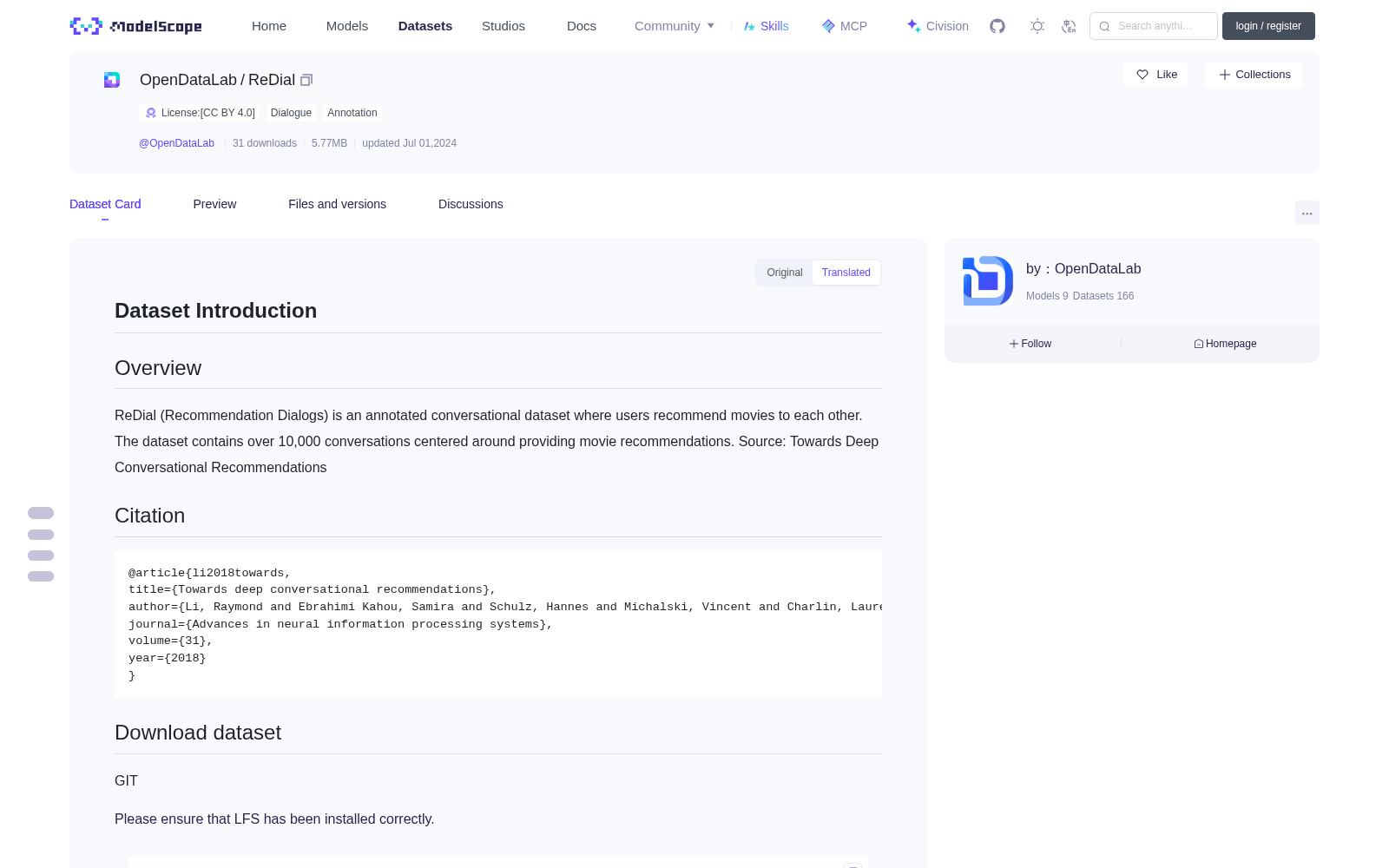Screen dimensions: 1389x868
Task: Open the Files and versions tab
Action: tap(337, 204)
